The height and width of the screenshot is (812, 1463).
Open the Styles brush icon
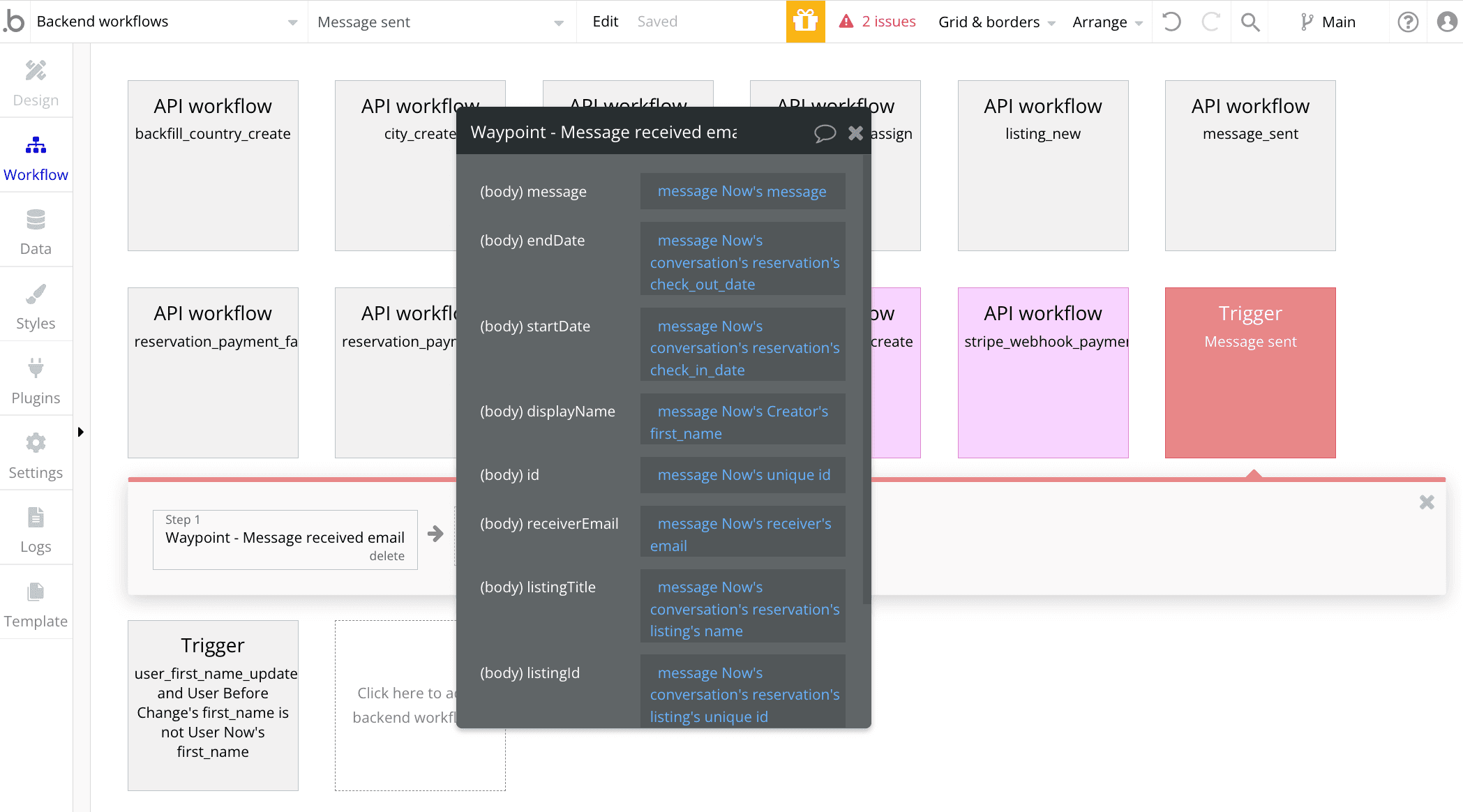click(x=36, y=294)
